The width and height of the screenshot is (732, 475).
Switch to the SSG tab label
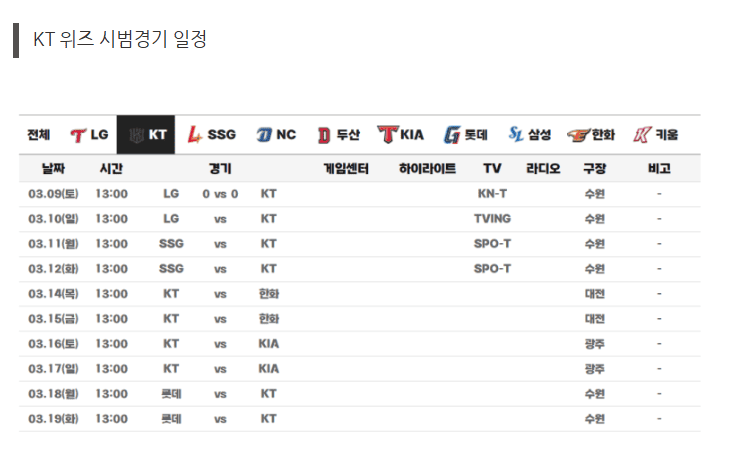click(222, 135)
